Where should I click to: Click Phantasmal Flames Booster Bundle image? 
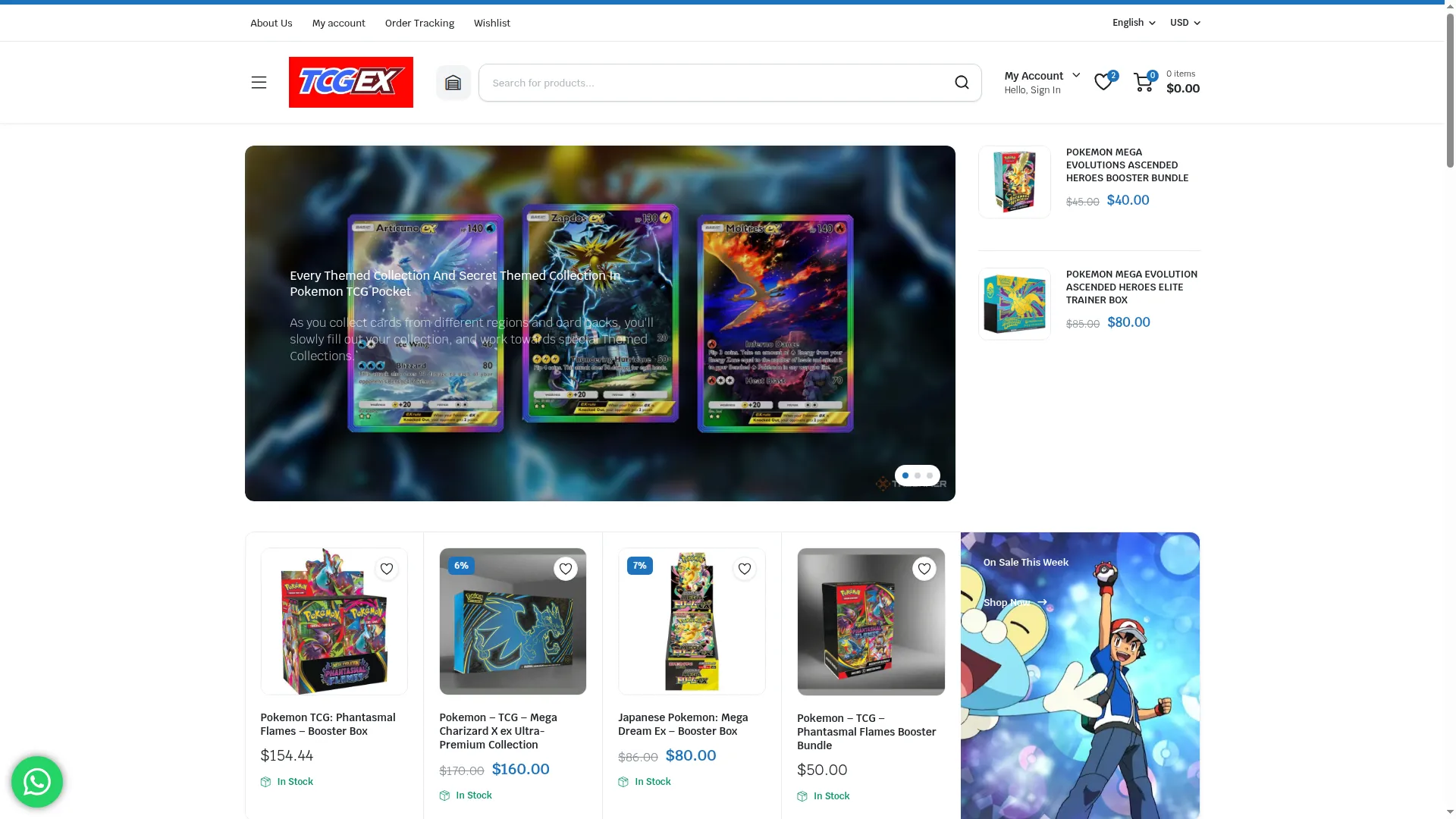pos(871,622)
